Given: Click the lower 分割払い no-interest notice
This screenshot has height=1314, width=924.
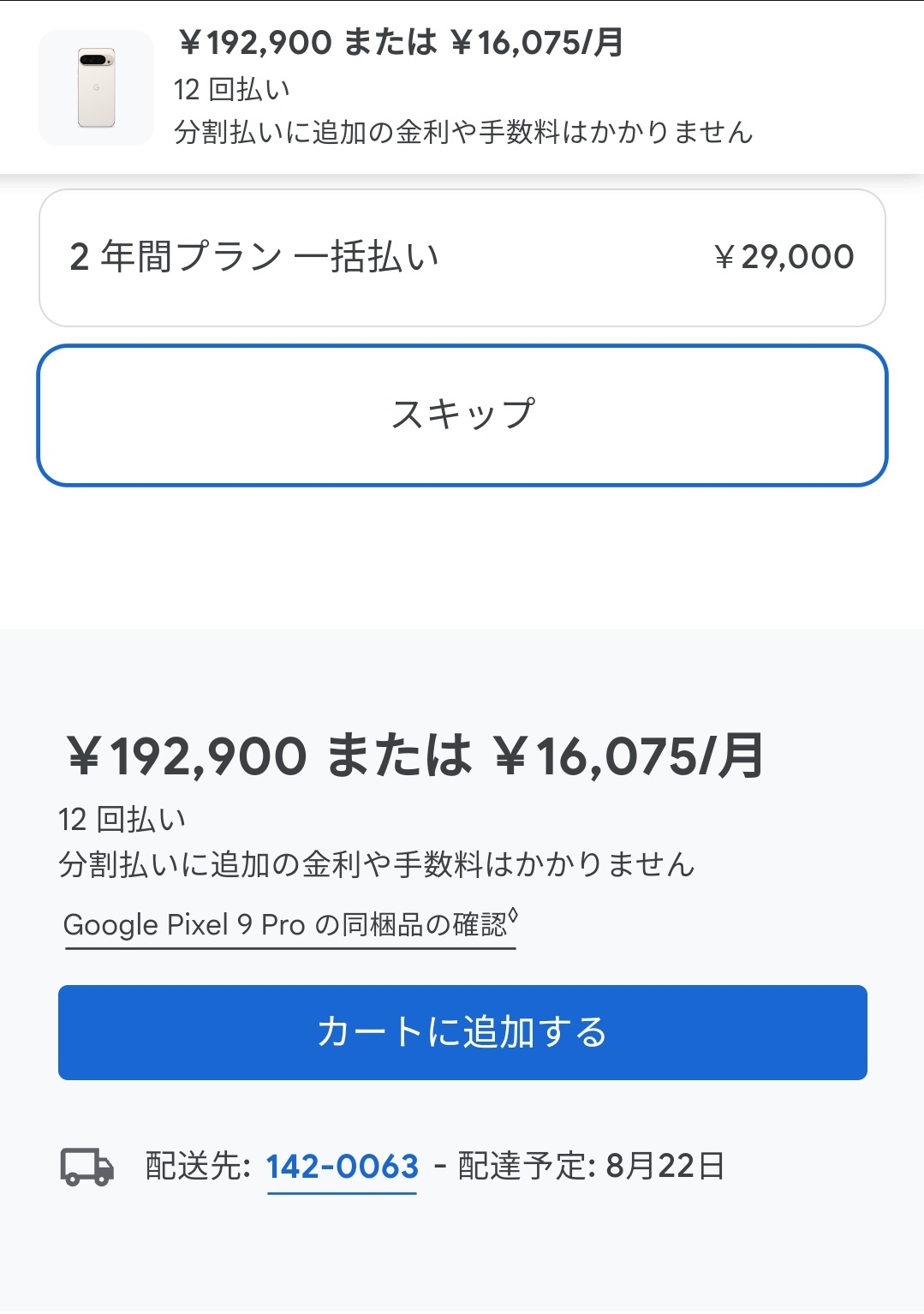Looking at the screenshot, I should pyautogui.click(x=376, y=864).
